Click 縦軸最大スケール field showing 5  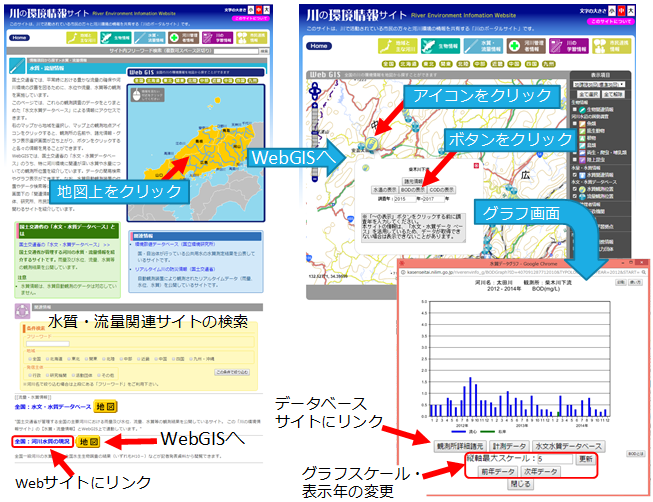[x=554, y=459]
